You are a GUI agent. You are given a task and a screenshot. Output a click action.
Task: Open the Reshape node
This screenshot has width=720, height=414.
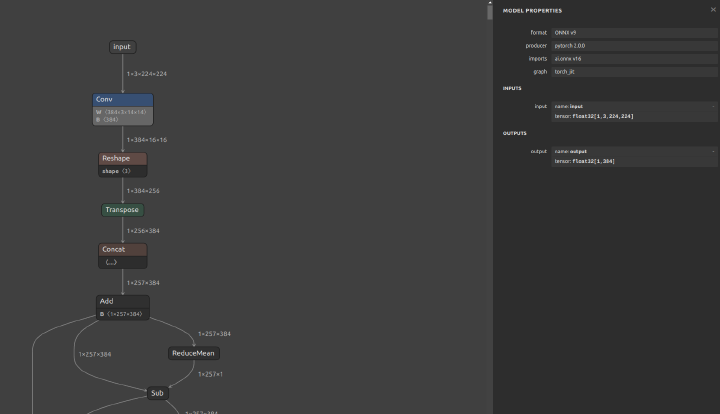click(x=122, y=159)
